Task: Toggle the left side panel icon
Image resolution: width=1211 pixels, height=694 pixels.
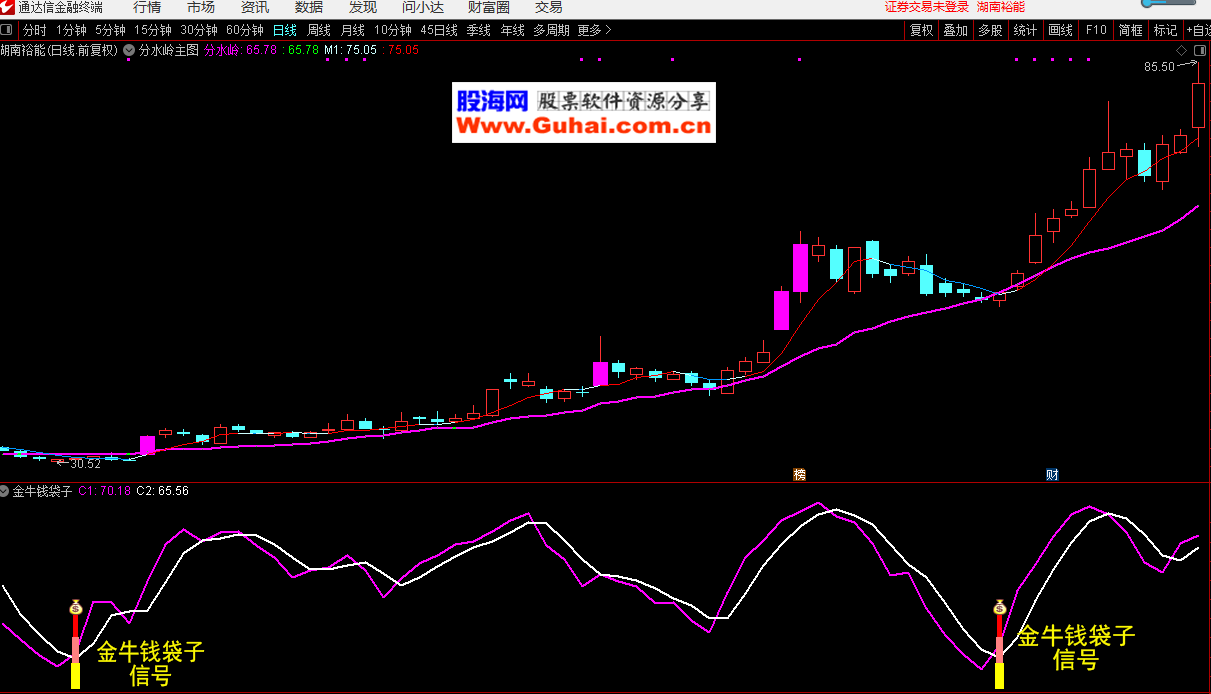Action: [x=7, y=30]
